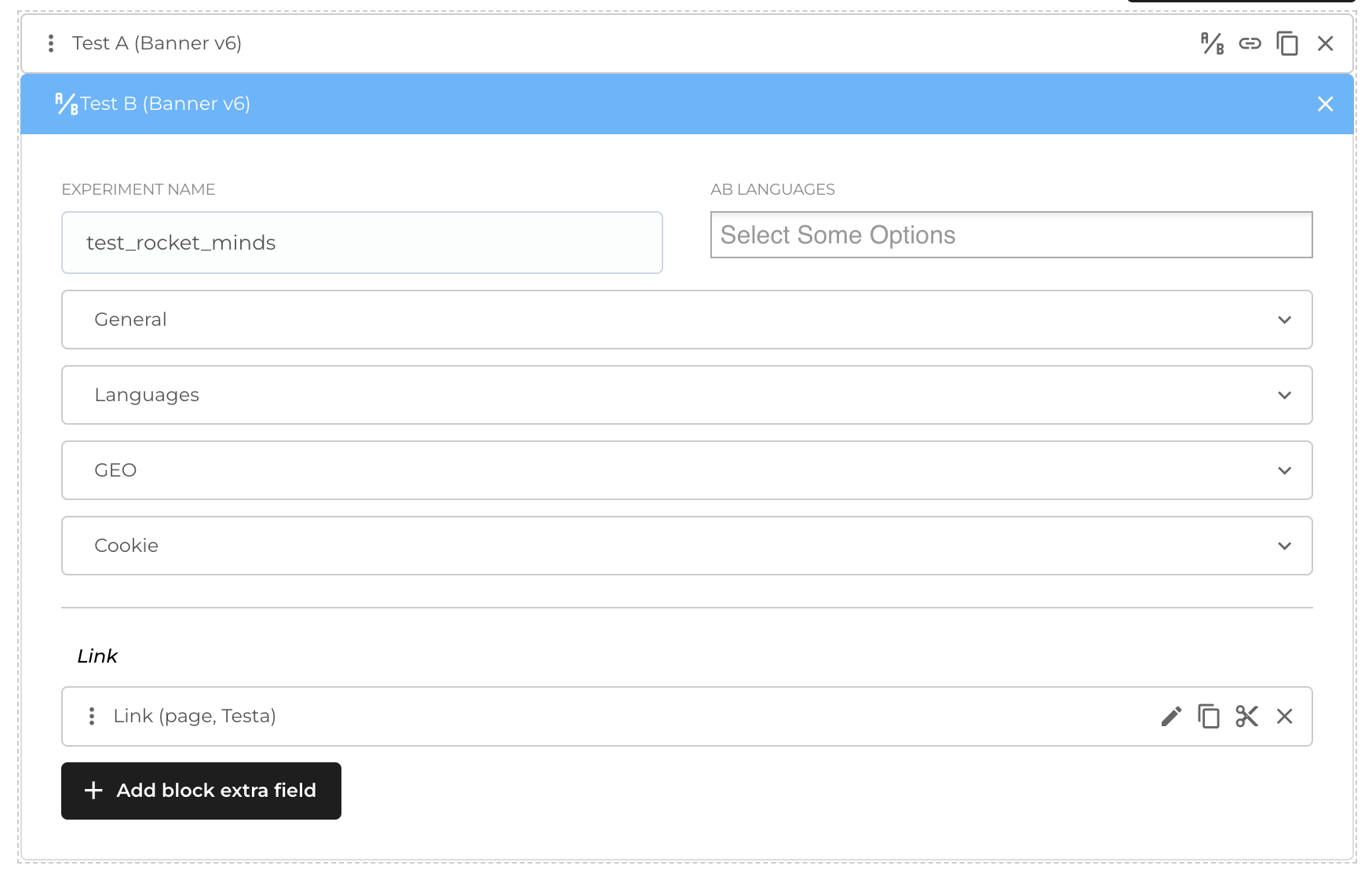
Task: Edit the Link field with the pencil icon
Action: (x=1171, y=716)
